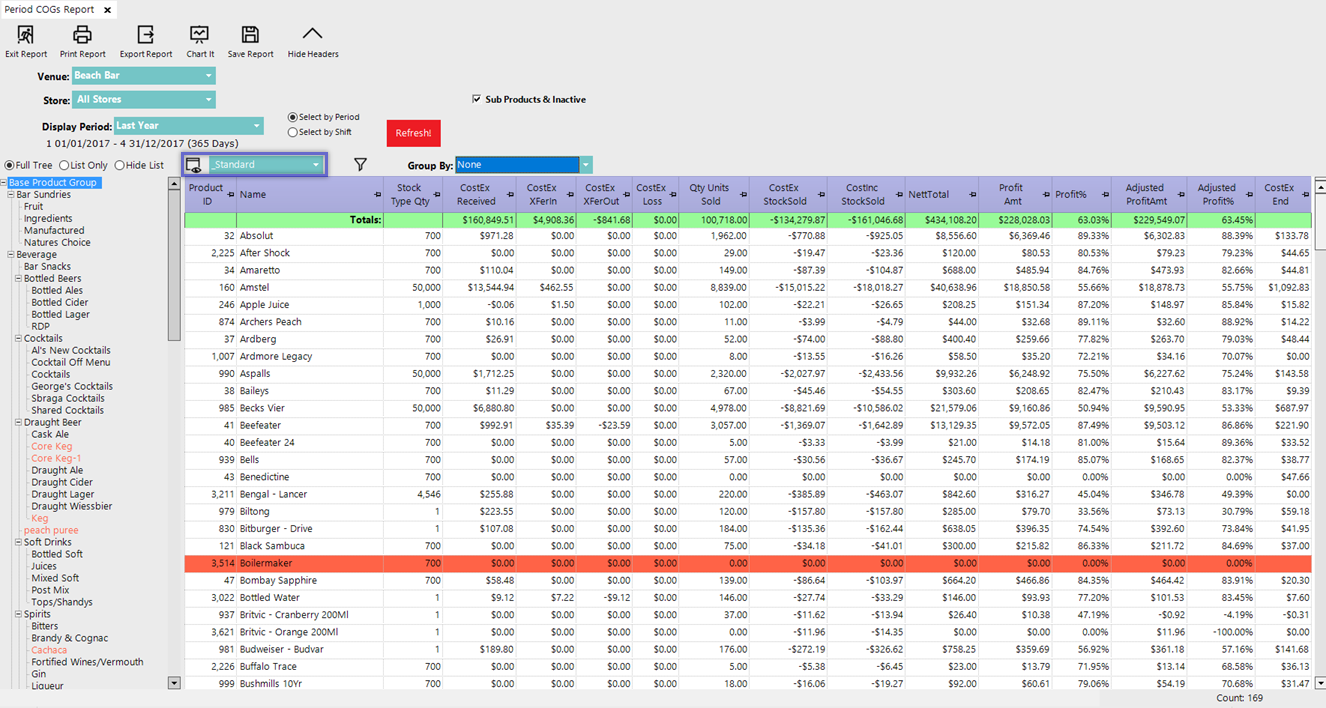
Task: Select the Period COGs Report tab
Action: tap(51, 9)
